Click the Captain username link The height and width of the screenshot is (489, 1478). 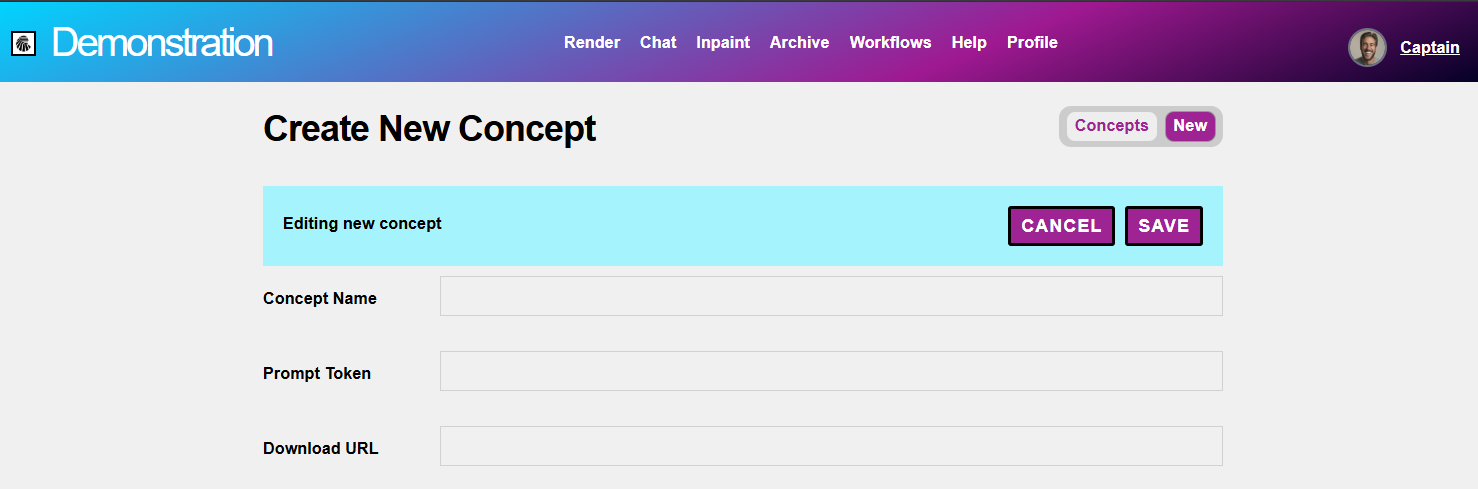1429,47
